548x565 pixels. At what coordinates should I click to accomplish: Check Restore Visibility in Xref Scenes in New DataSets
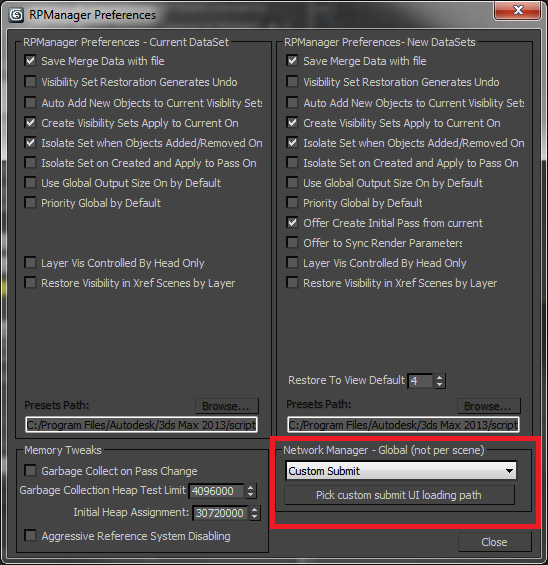coord(292,283)
